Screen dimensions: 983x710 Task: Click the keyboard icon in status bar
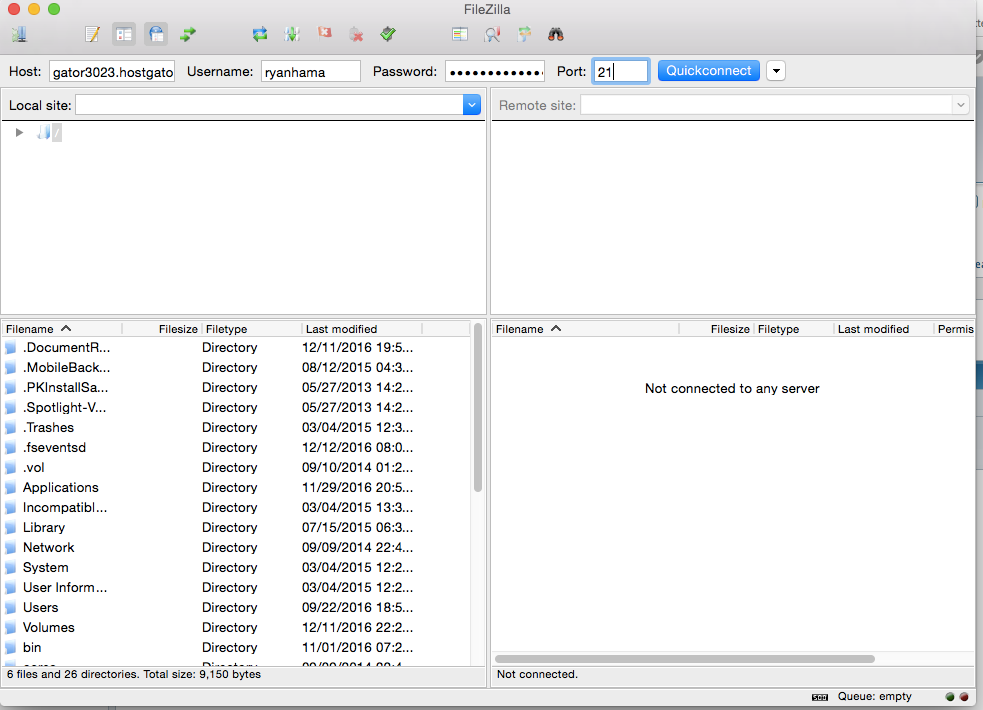point(820,697)
